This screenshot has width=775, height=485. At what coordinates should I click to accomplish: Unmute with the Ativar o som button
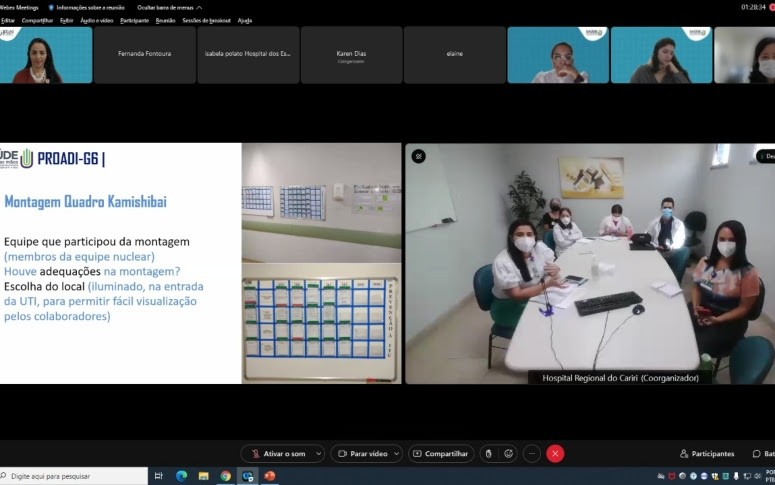278,453
